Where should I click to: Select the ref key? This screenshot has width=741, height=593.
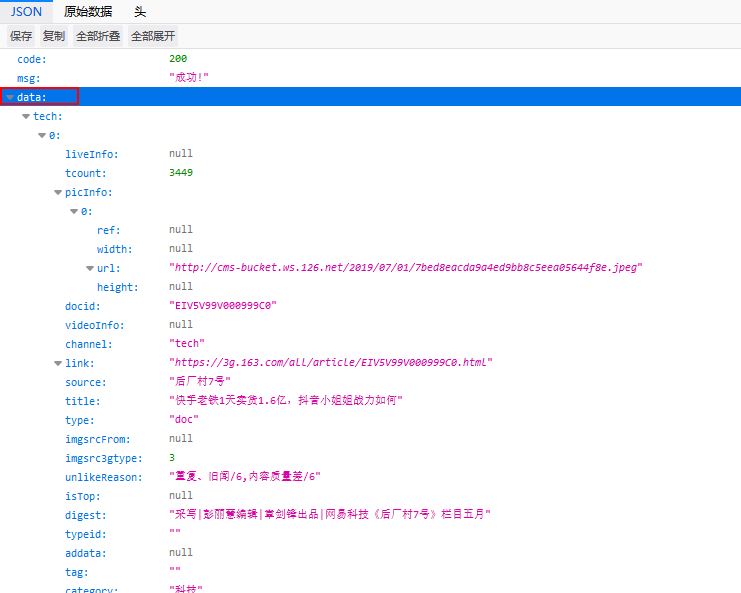[109, 230]
